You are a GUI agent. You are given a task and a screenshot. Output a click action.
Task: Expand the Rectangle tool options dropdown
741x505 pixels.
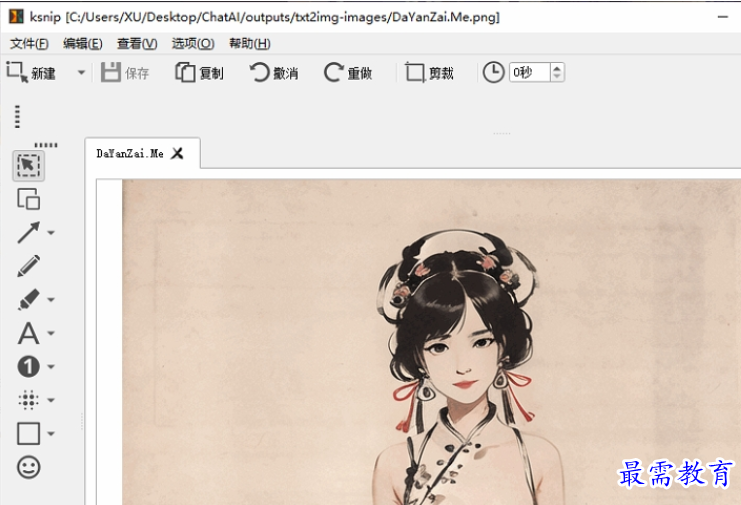(51, 434)
